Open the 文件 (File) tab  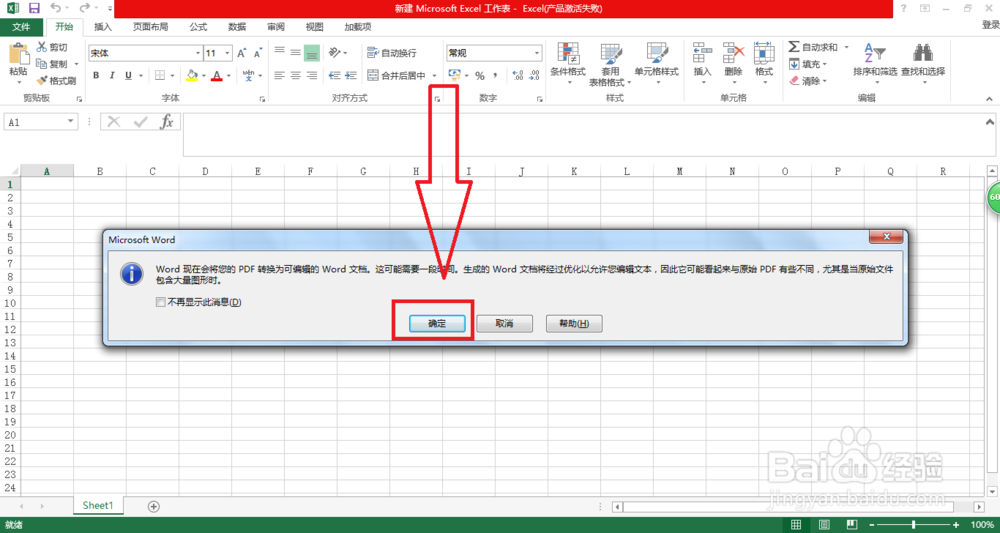click(22, 27)
